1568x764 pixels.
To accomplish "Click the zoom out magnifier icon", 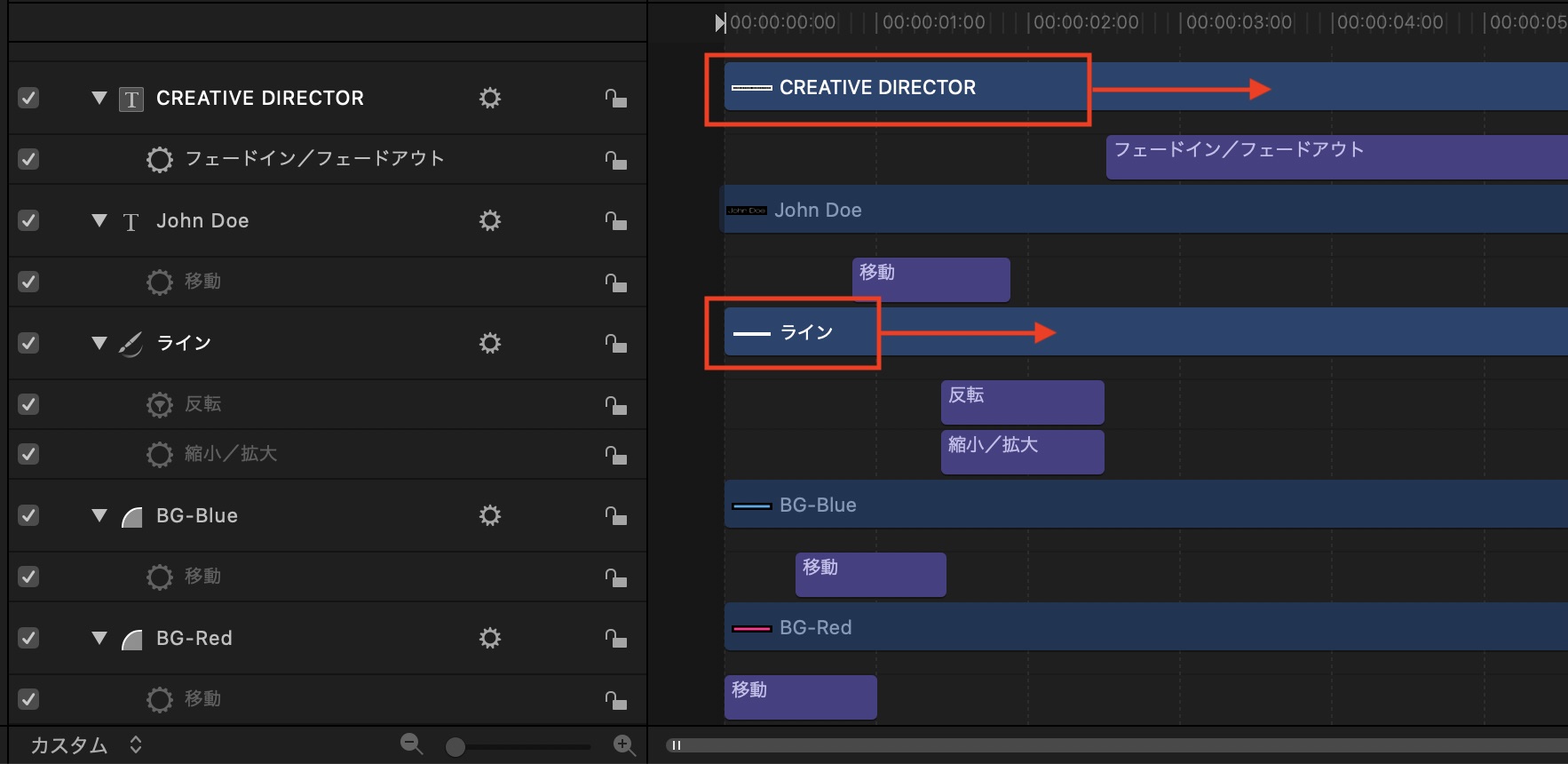I will 411,744.
